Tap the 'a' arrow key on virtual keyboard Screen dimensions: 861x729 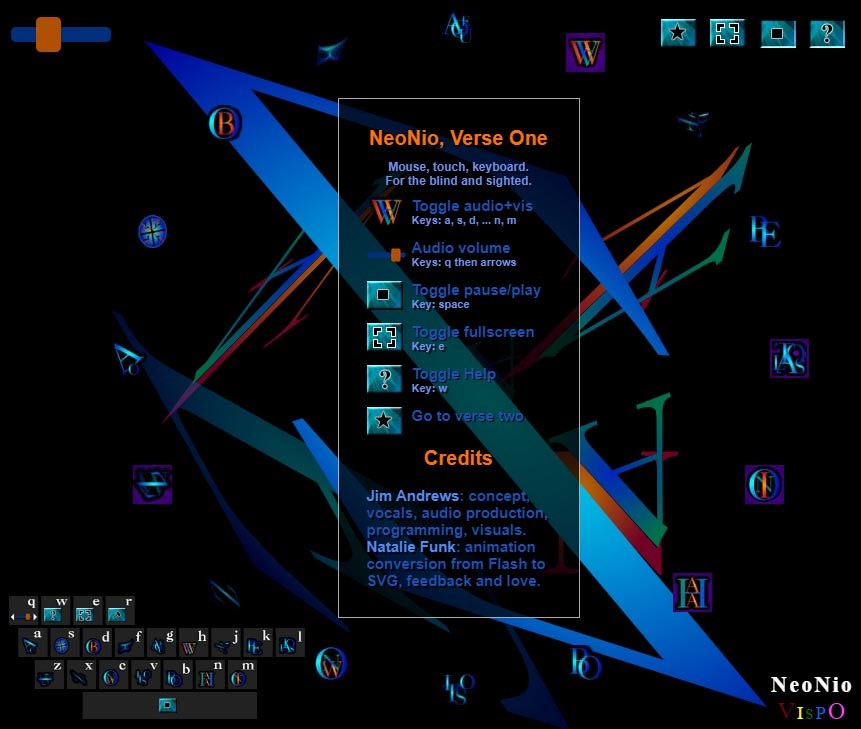pyautogui.click(x=30, y=644)
